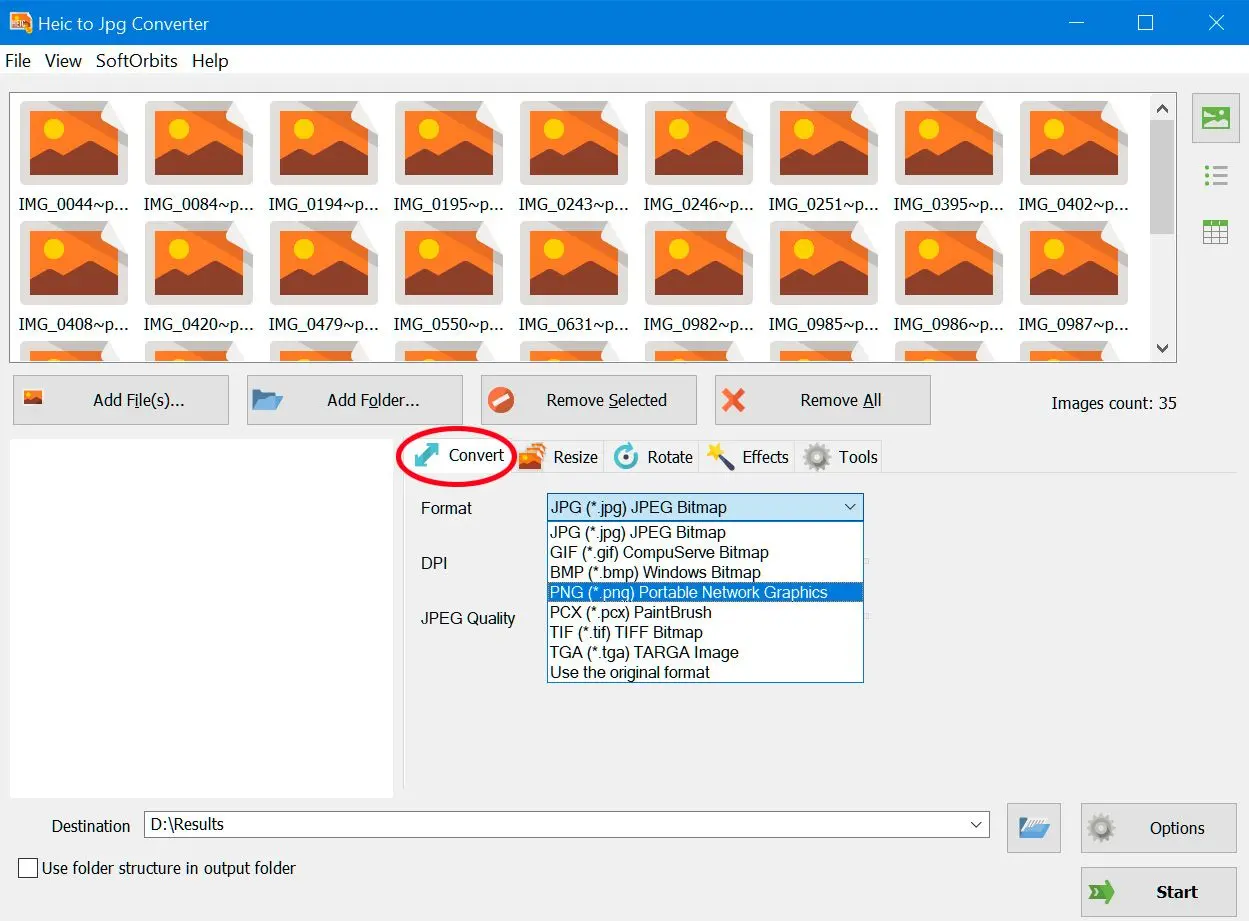Switch to table details view icon
This screenshot has width=1249, height=921.
pos(1215,232)
